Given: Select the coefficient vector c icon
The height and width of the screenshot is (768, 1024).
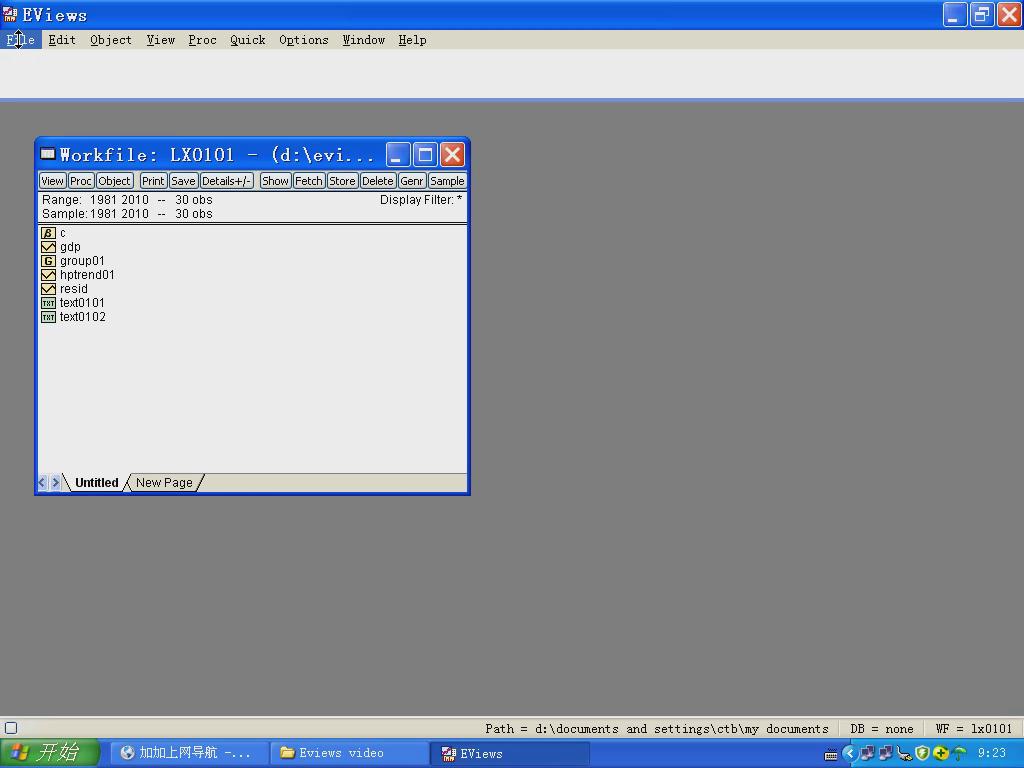Looking at the screenshot, I should pos(48,233).
